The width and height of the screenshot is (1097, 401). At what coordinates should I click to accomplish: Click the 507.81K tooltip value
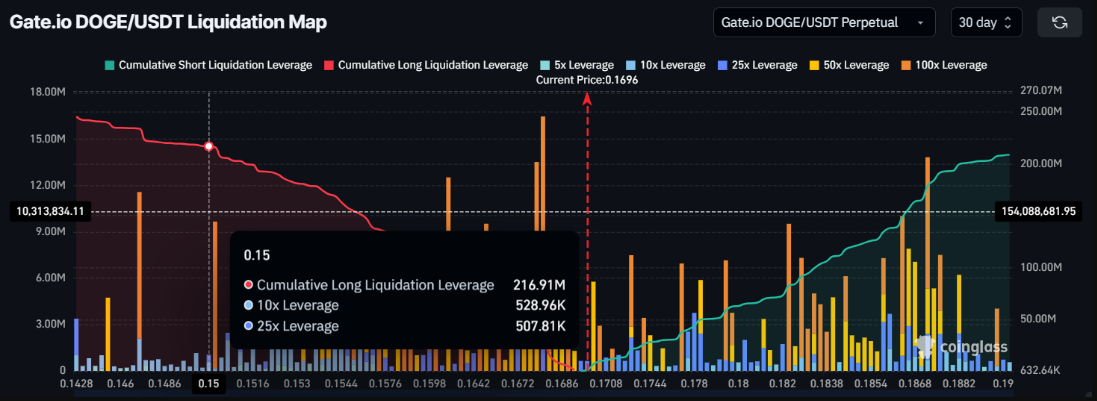pos(540,326)
